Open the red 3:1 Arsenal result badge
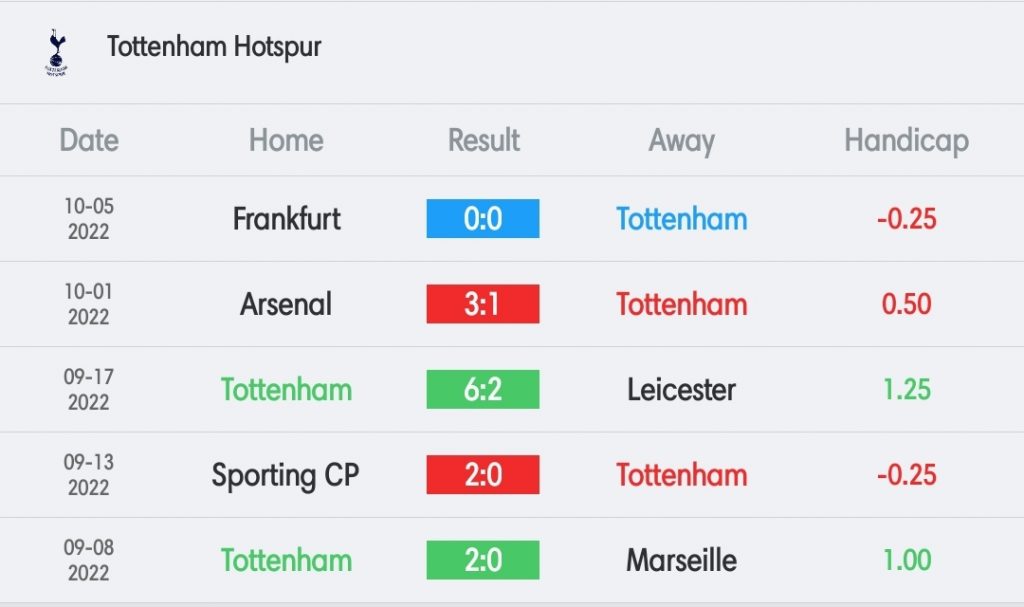 (x=483, y=304)
